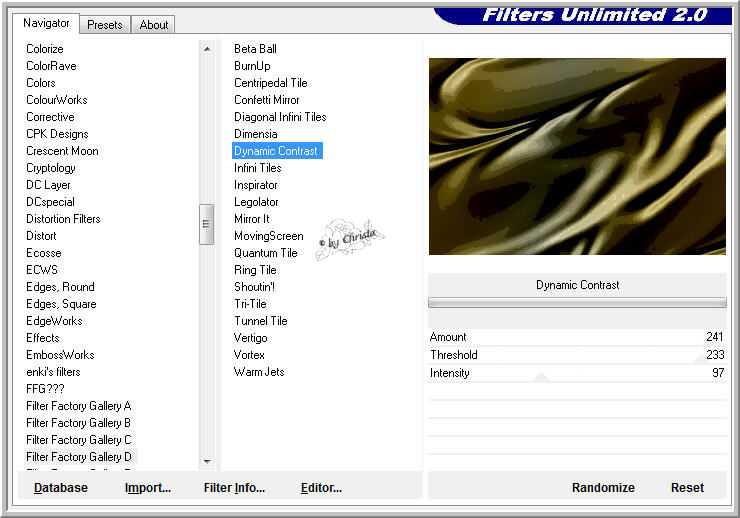Select EmbossWorks category
Screen dimensions: 740x518
pos(60,355)
